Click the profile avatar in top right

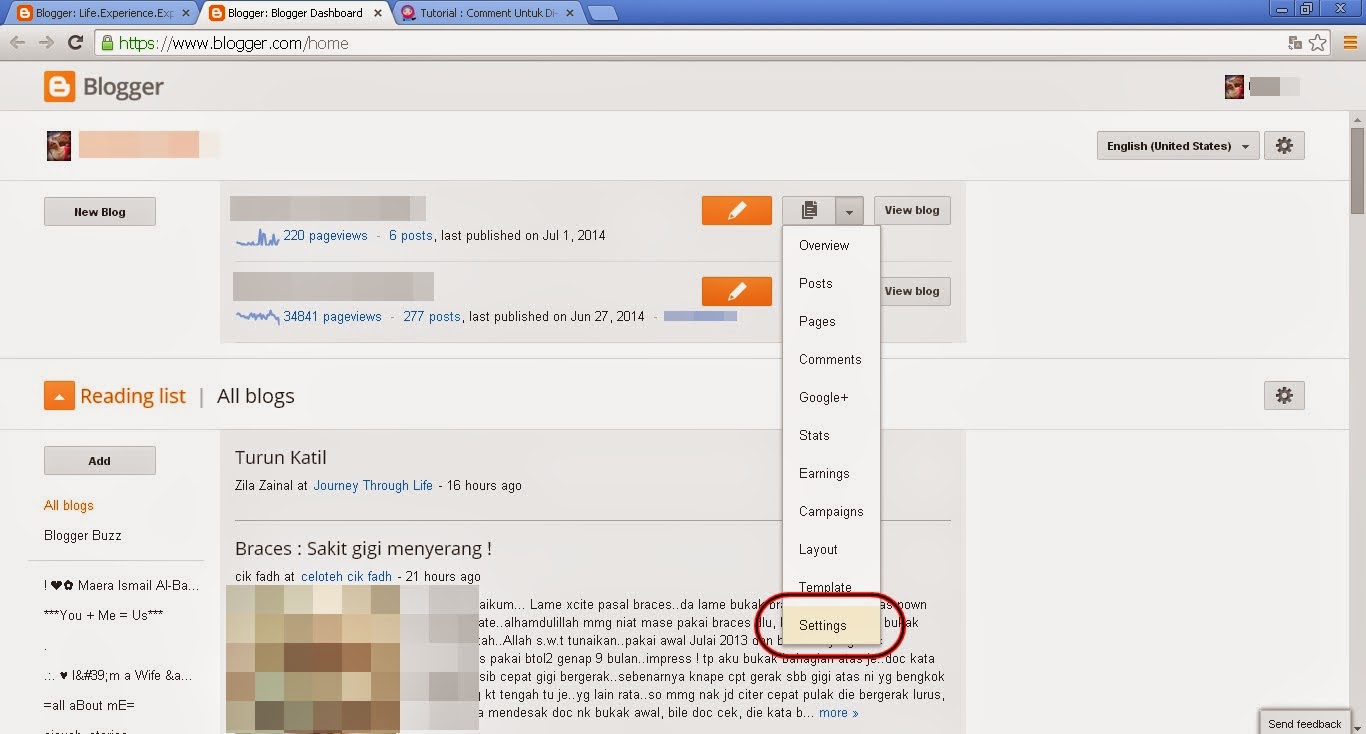[x=1234, y=87]
